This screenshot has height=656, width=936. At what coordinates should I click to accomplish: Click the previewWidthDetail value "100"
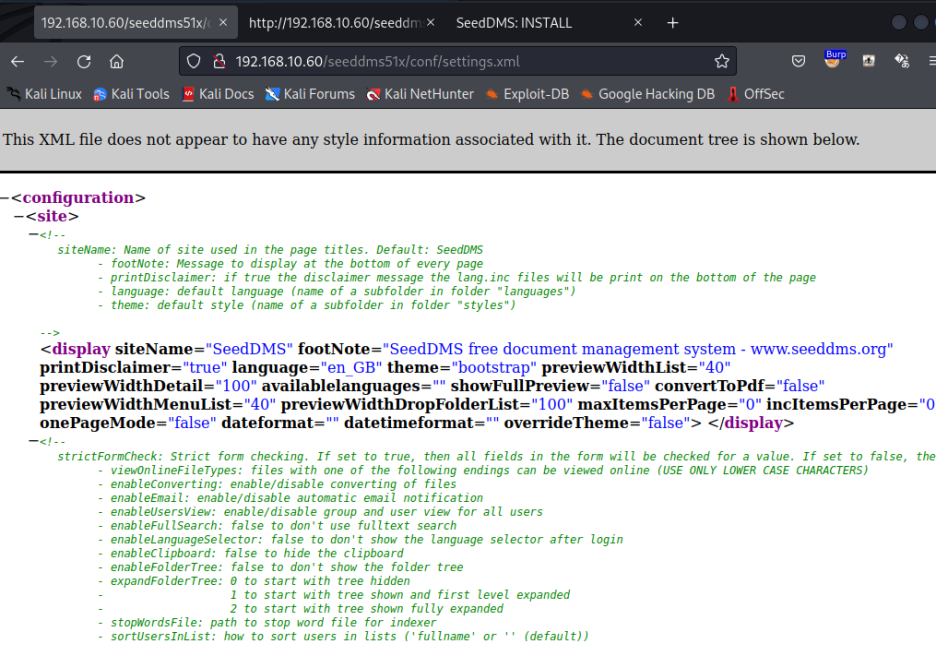click(236, 386)
